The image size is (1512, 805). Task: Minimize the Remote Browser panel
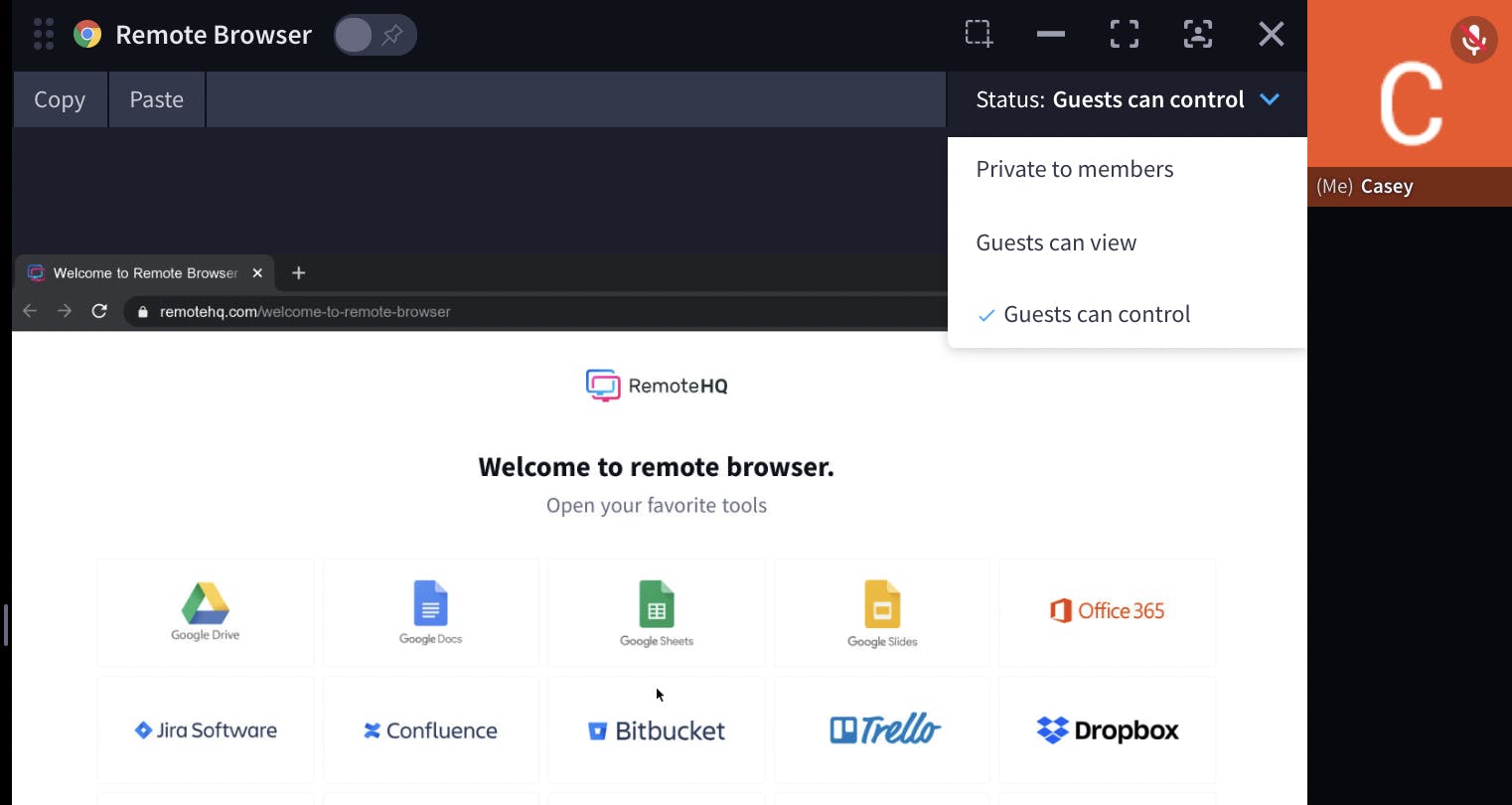(x=1051, y=34)
